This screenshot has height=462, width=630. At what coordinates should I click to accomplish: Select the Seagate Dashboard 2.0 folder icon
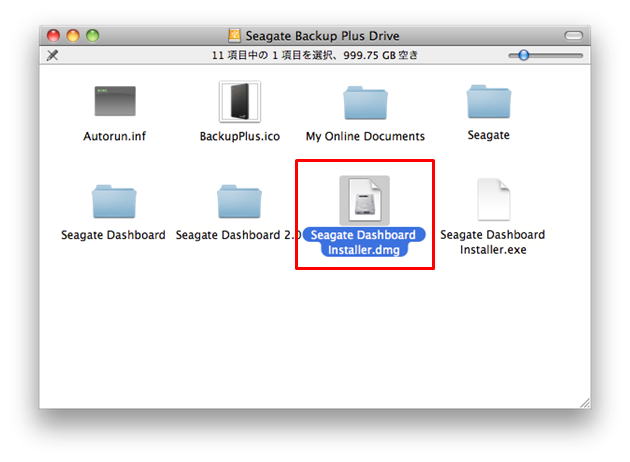(x=239, y=201)
